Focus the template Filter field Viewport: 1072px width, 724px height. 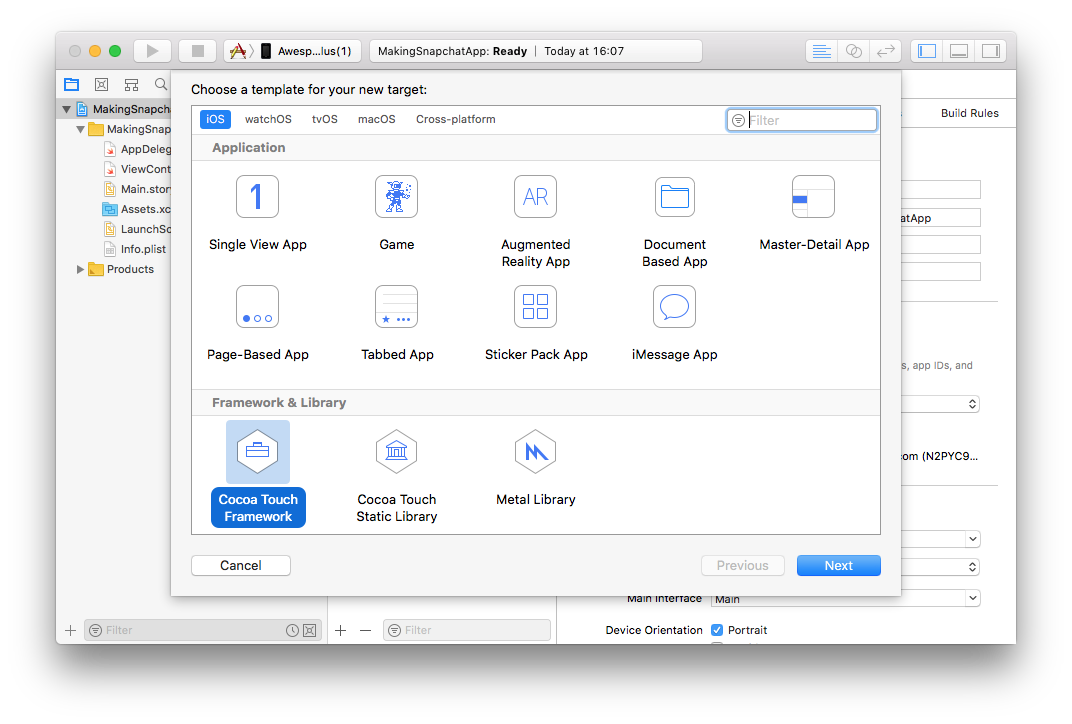pyautogui.click(x=801, y=120)
